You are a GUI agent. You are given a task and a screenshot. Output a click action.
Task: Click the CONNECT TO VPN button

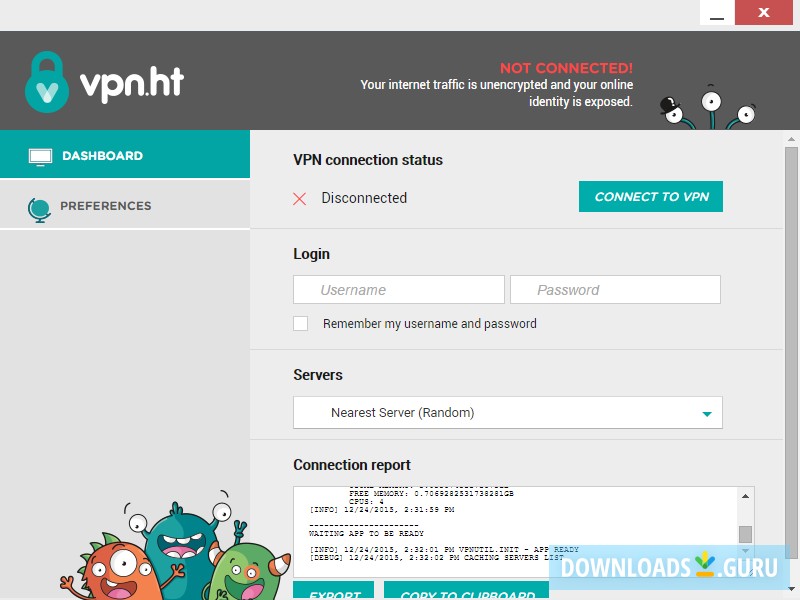coord(650,196)
